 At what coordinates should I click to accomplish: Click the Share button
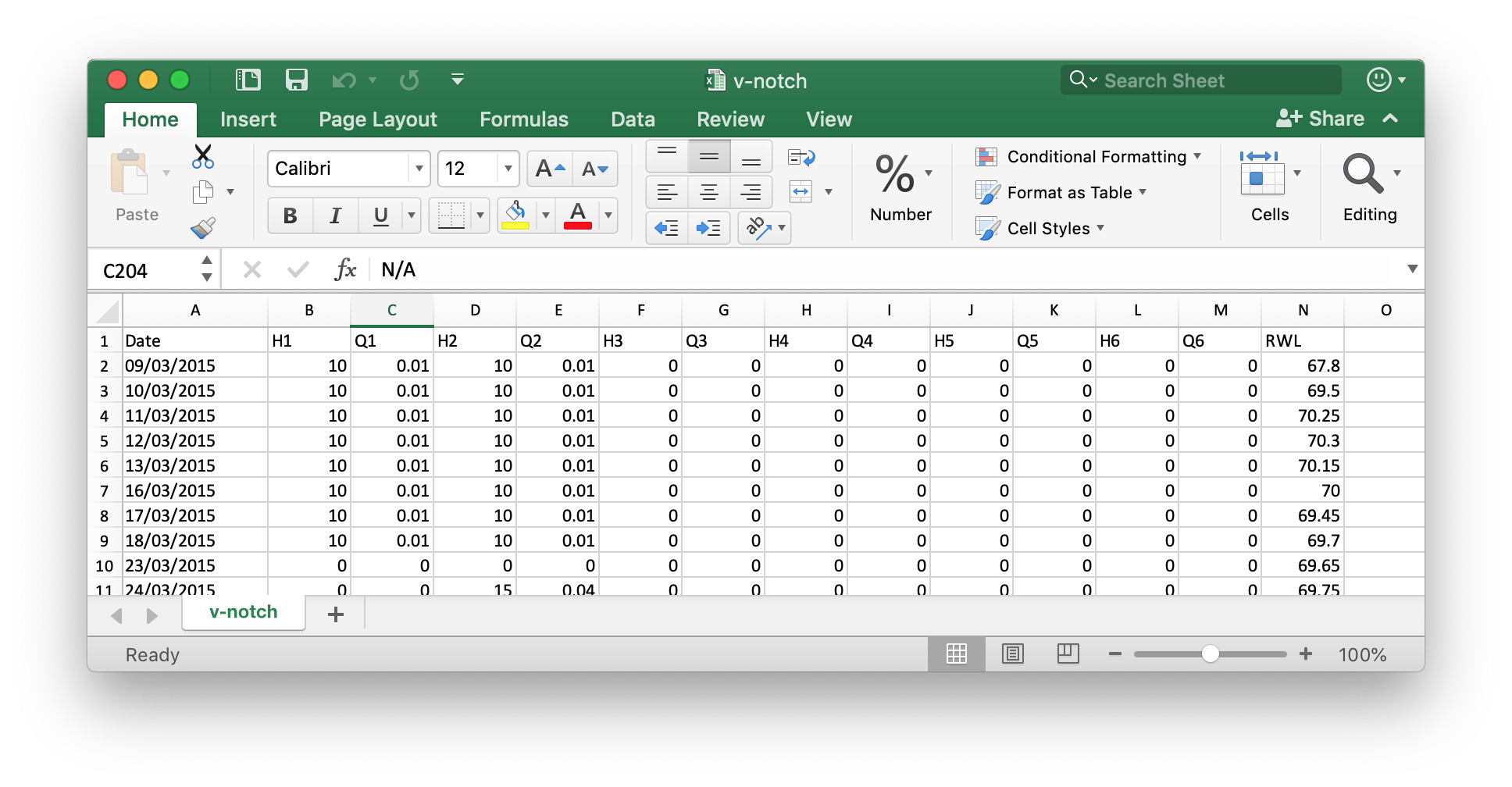1320,119
